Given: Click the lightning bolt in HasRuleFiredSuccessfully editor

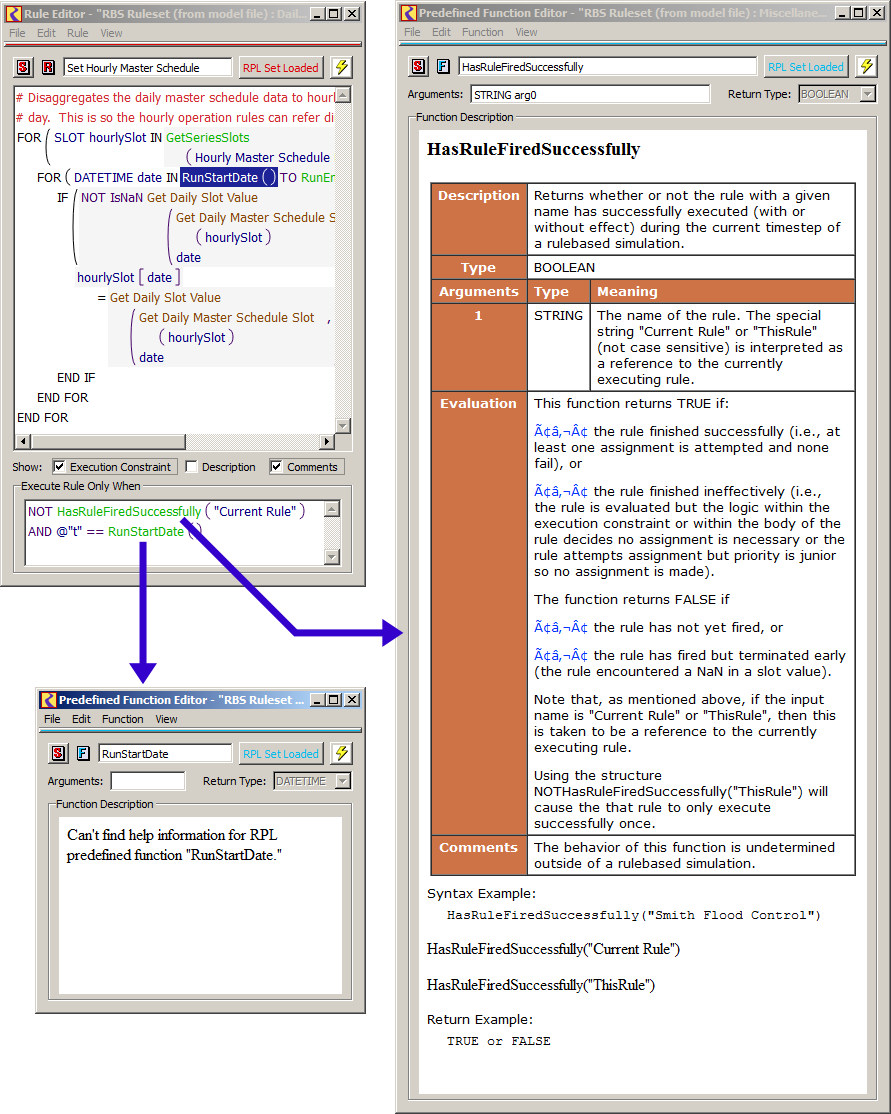Looking at the screenshot, I should [866, 66].
